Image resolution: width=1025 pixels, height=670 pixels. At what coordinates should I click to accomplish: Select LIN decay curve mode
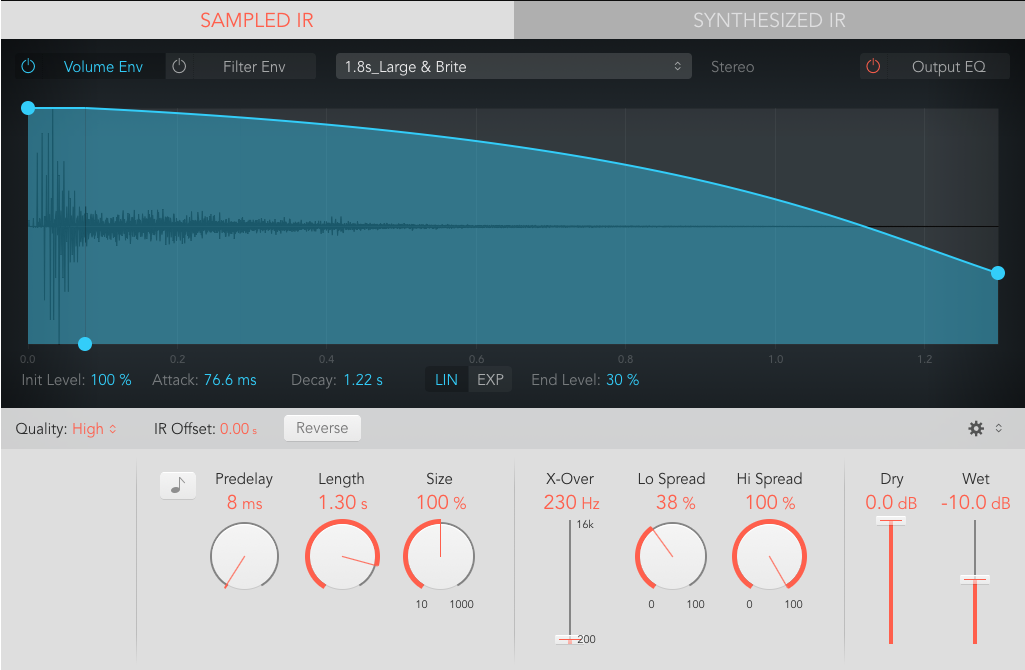click(x=446, y=380)
